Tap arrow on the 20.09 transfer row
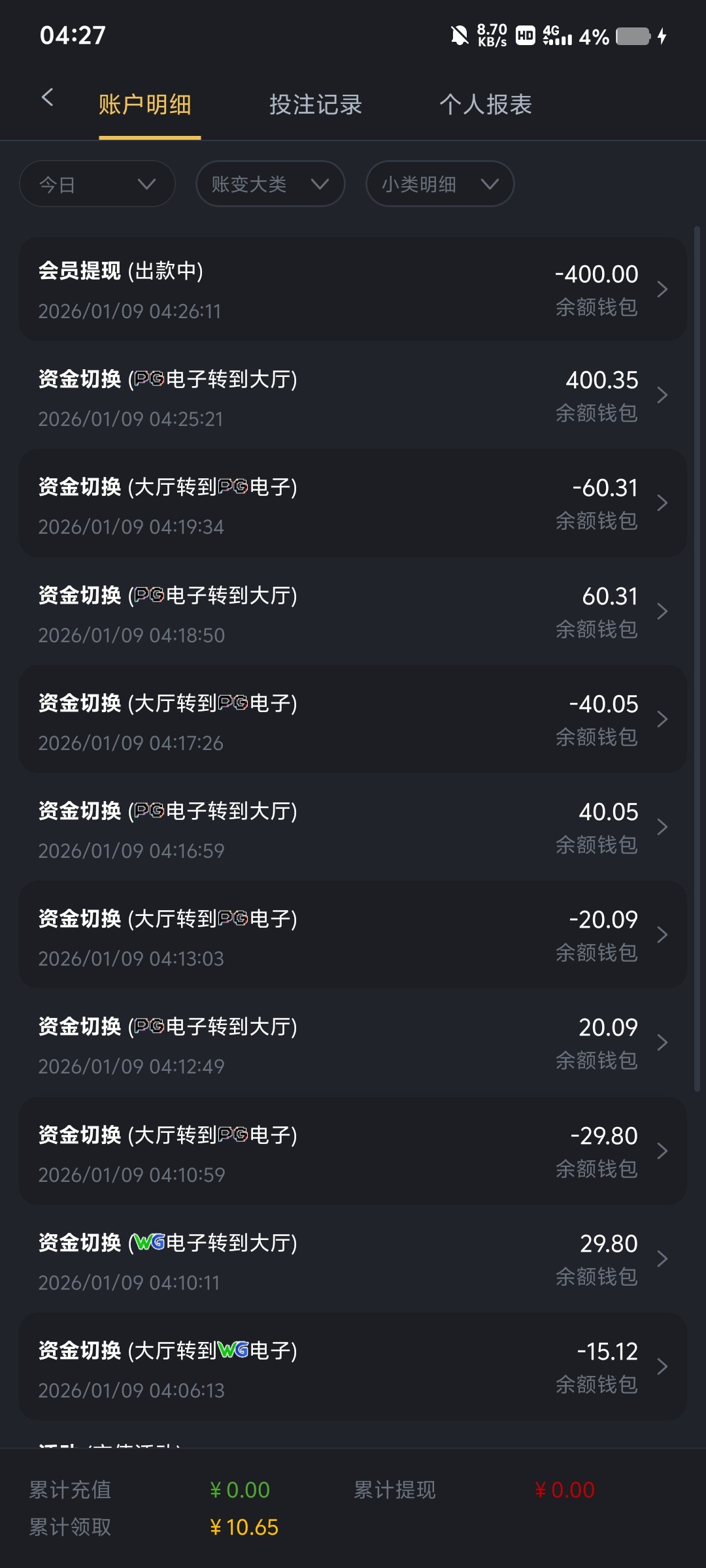The height and width of the screenshot is (1568, 706). pos(662,1043)
